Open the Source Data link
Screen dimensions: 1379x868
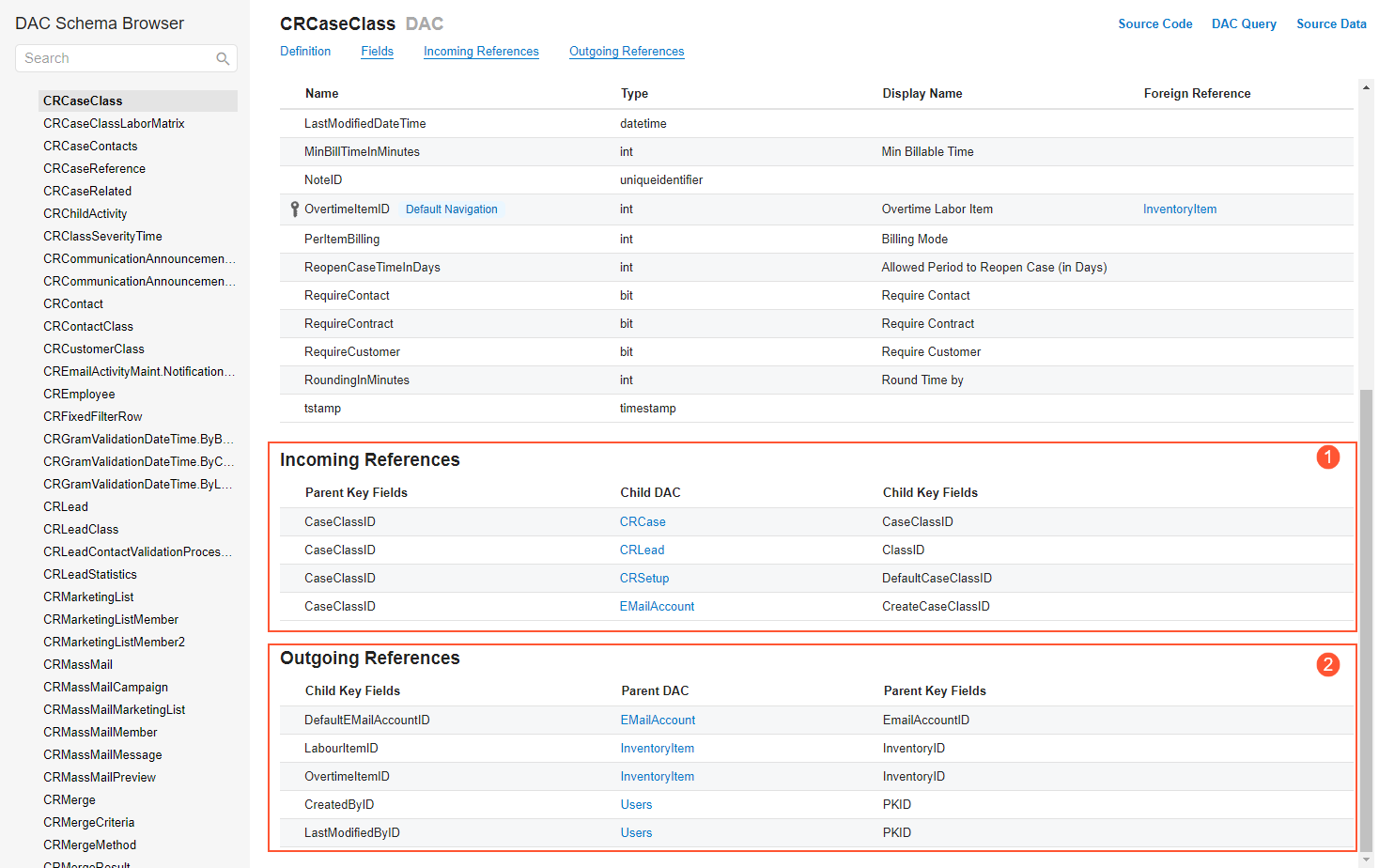click(x=1331, y=24)
